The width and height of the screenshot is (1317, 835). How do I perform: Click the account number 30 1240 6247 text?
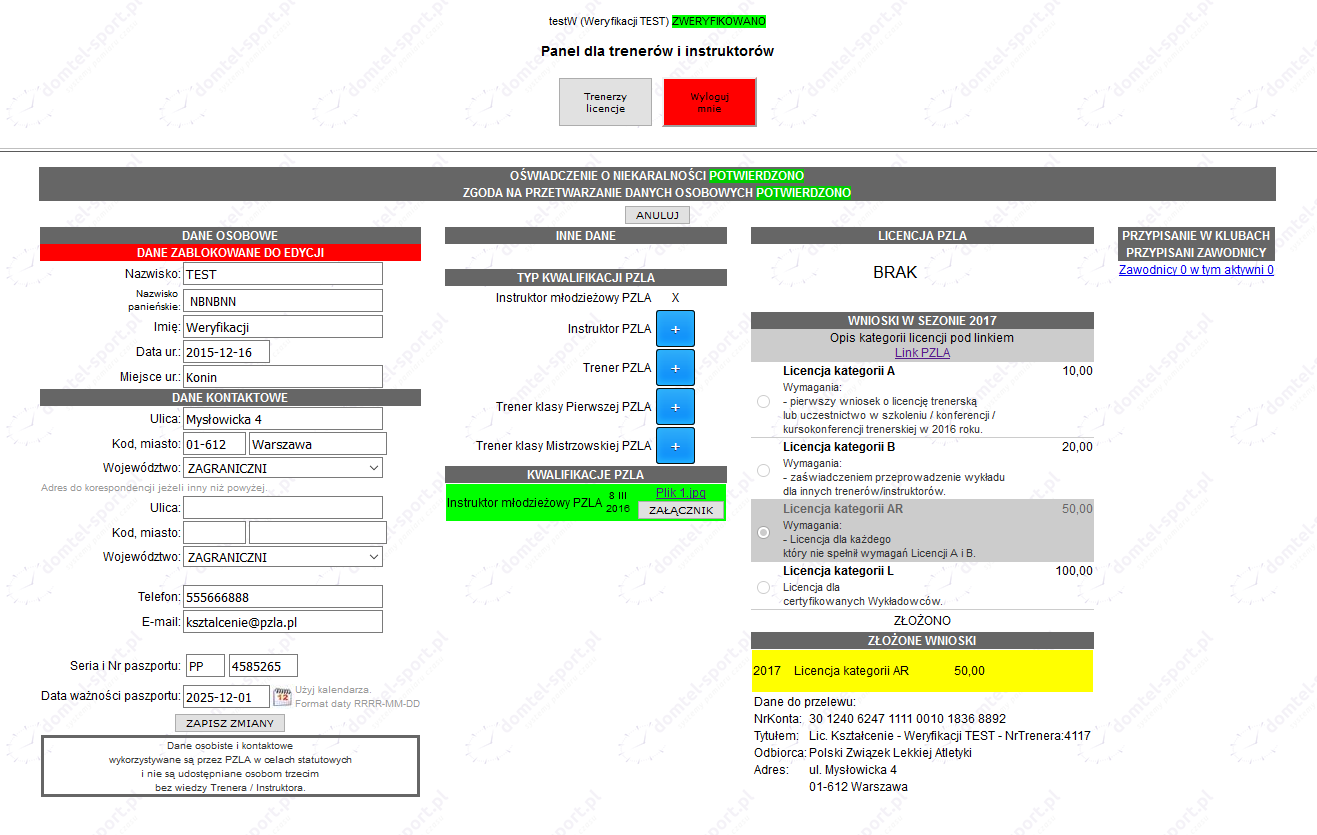click(x=908, y=718)
